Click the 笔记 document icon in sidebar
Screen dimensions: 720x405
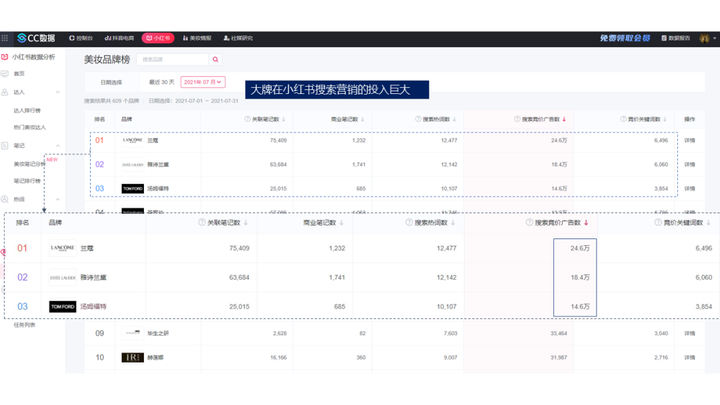click(x=5, y=146)
